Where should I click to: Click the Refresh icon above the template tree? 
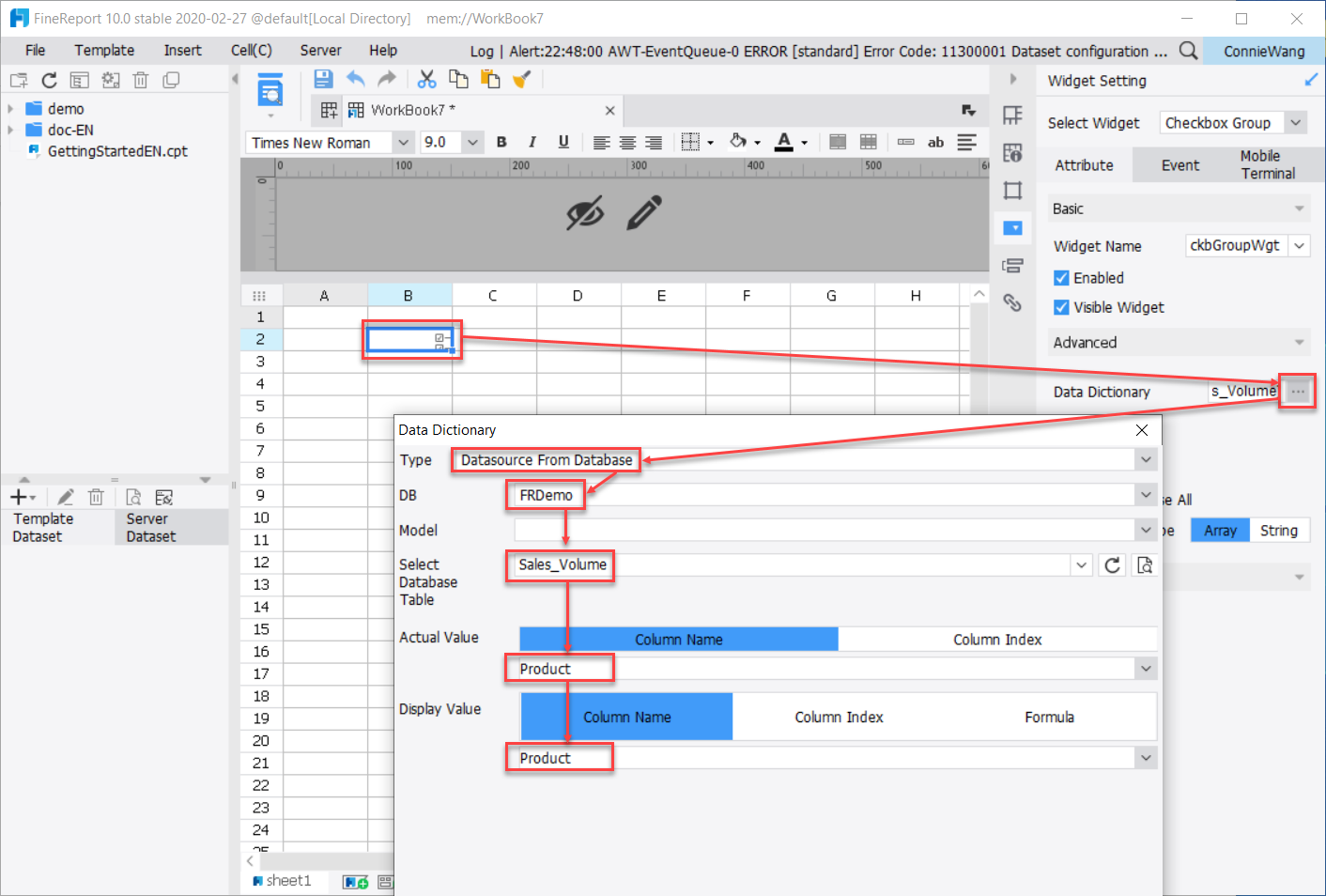click(x=49, y=80)
